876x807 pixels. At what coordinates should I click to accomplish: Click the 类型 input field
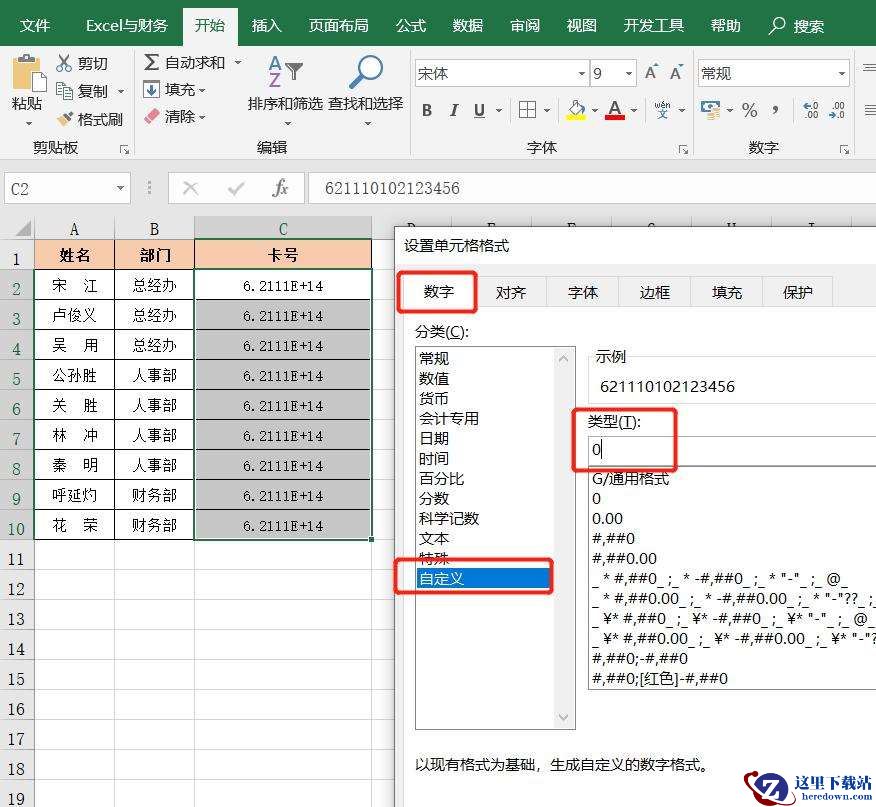click(x=732, y=449)
